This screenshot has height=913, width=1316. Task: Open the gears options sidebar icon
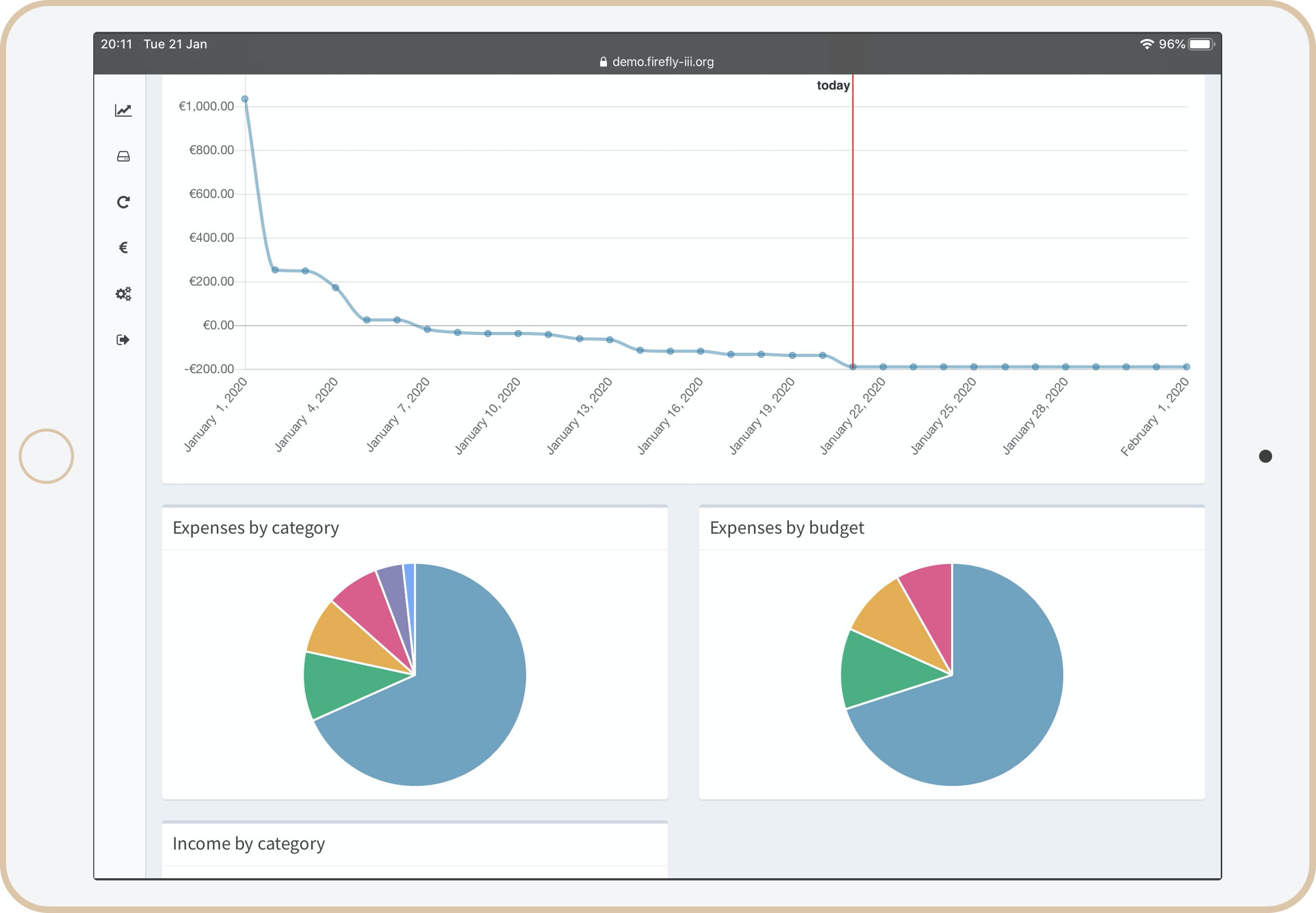point(123,294)
